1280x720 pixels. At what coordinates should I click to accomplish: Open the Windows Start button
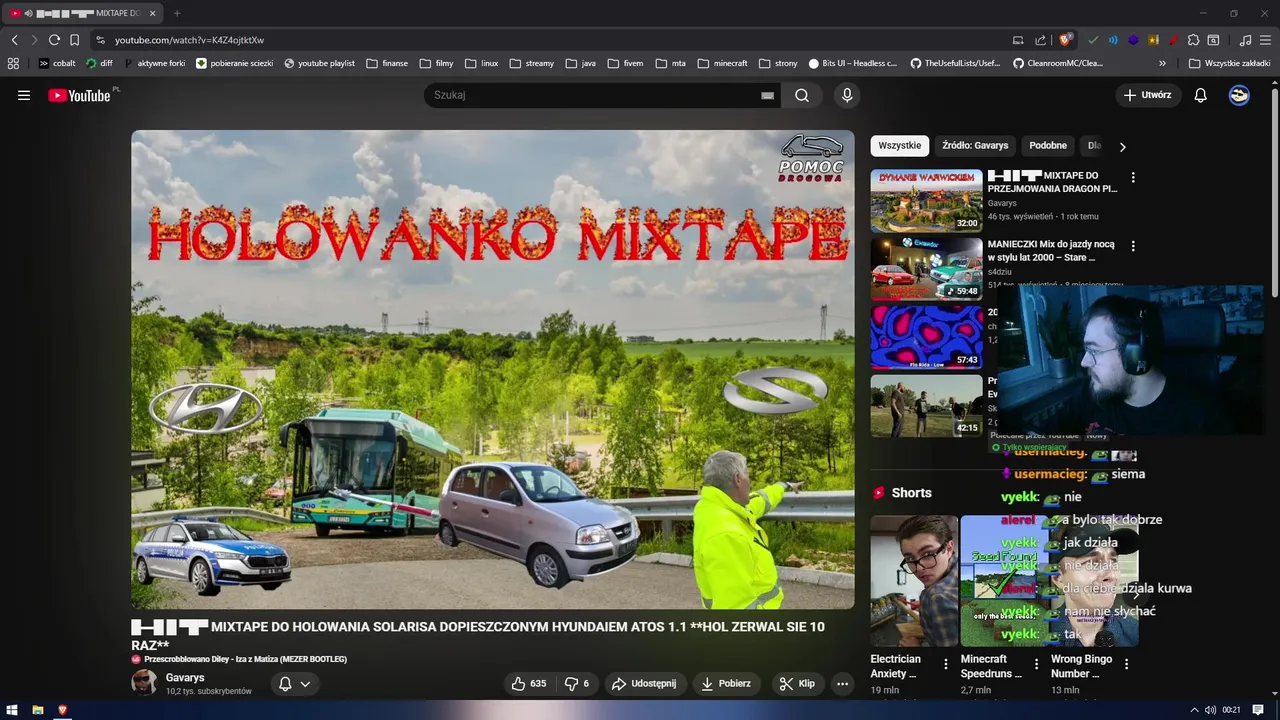click(14, 710)
